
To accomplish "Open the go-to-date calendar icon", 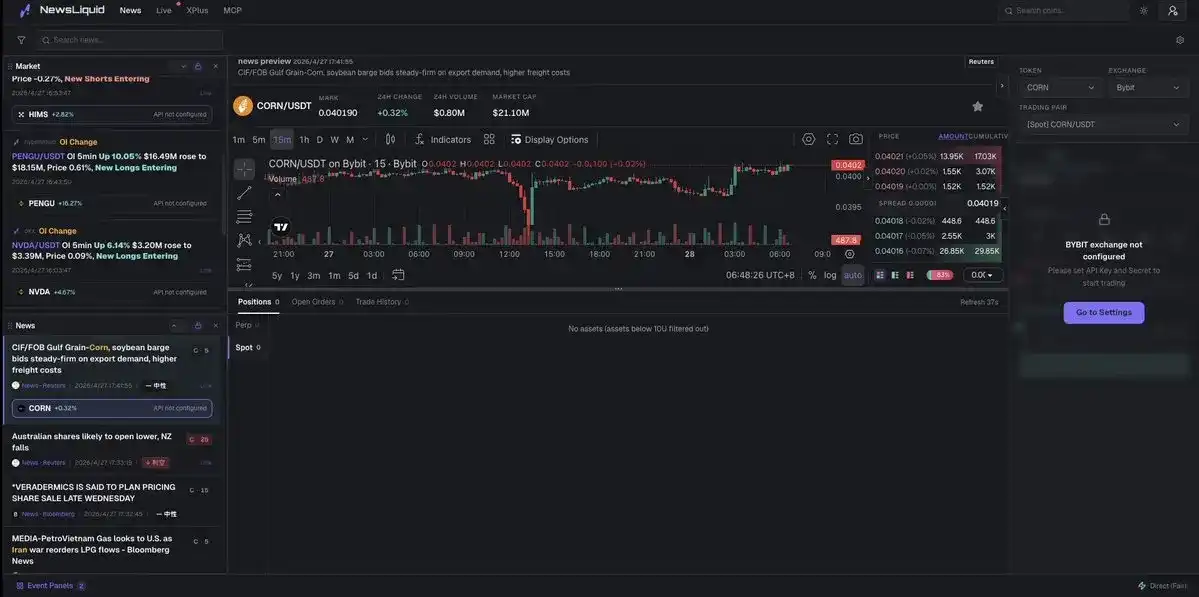I will click(398, 275).
